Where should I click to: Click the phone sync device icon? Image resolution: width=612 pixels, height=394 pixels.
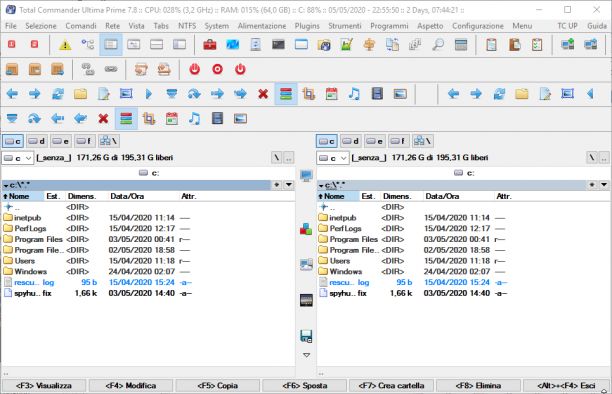(x=255, y=45)
